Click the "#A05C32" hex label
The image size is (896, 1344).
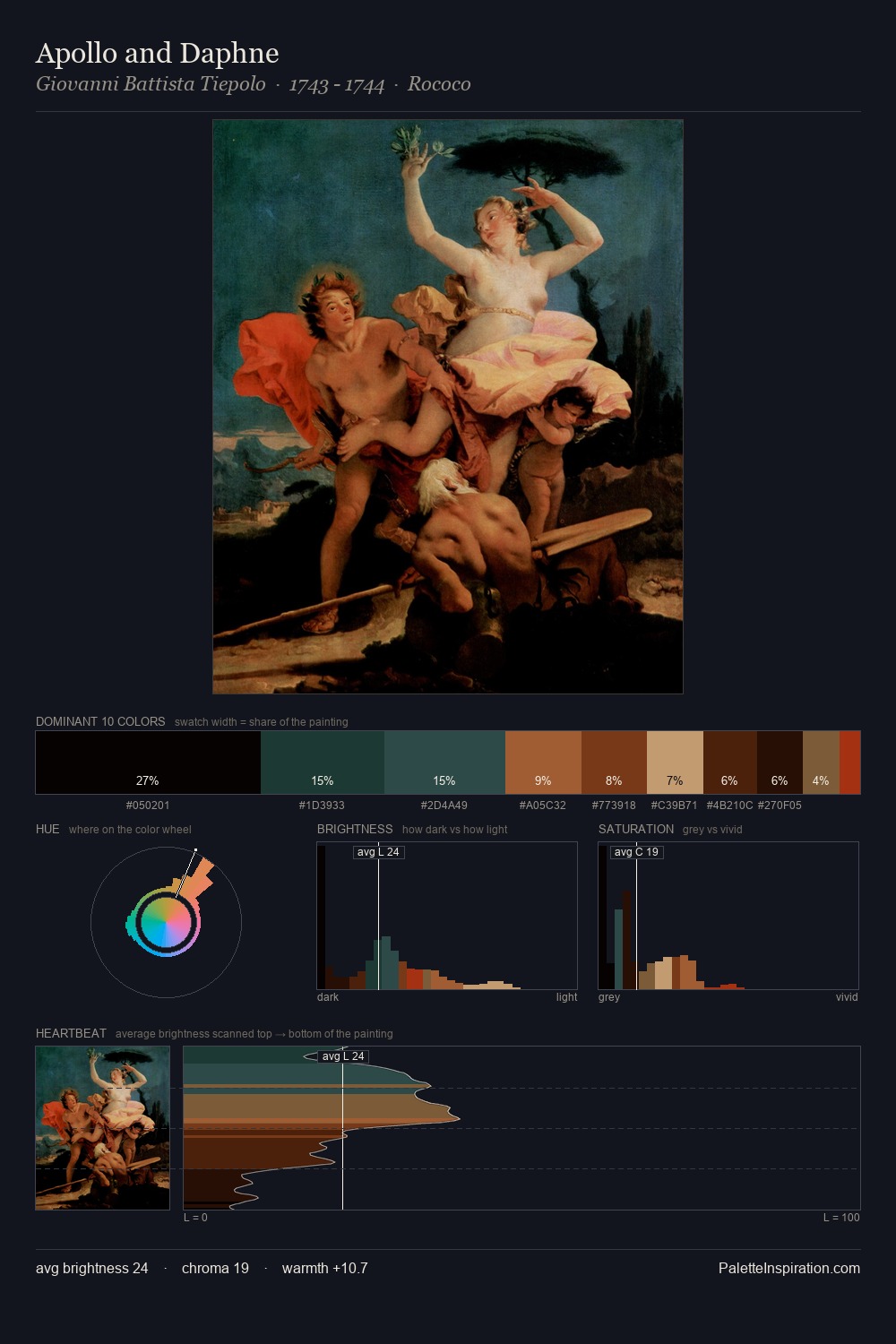pos(543,806)
